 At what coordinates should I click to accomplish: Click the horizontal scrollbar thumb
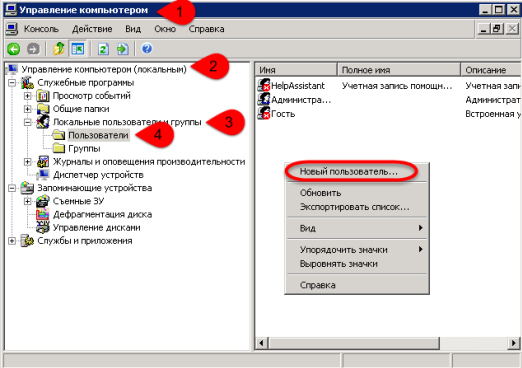(353, 343)
